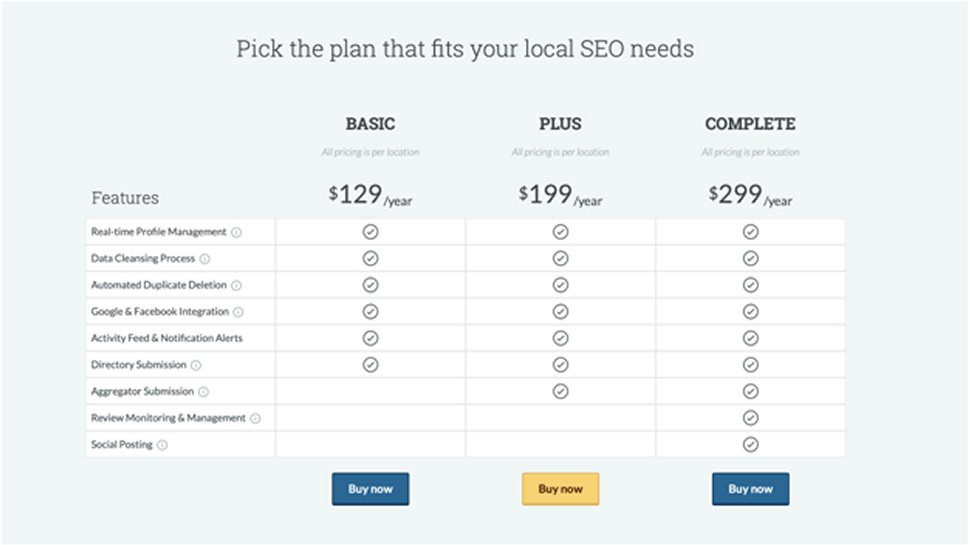970x545 pixels.
Task: Click info icon beside Real-time Profile Management
Action: [236, 233]
